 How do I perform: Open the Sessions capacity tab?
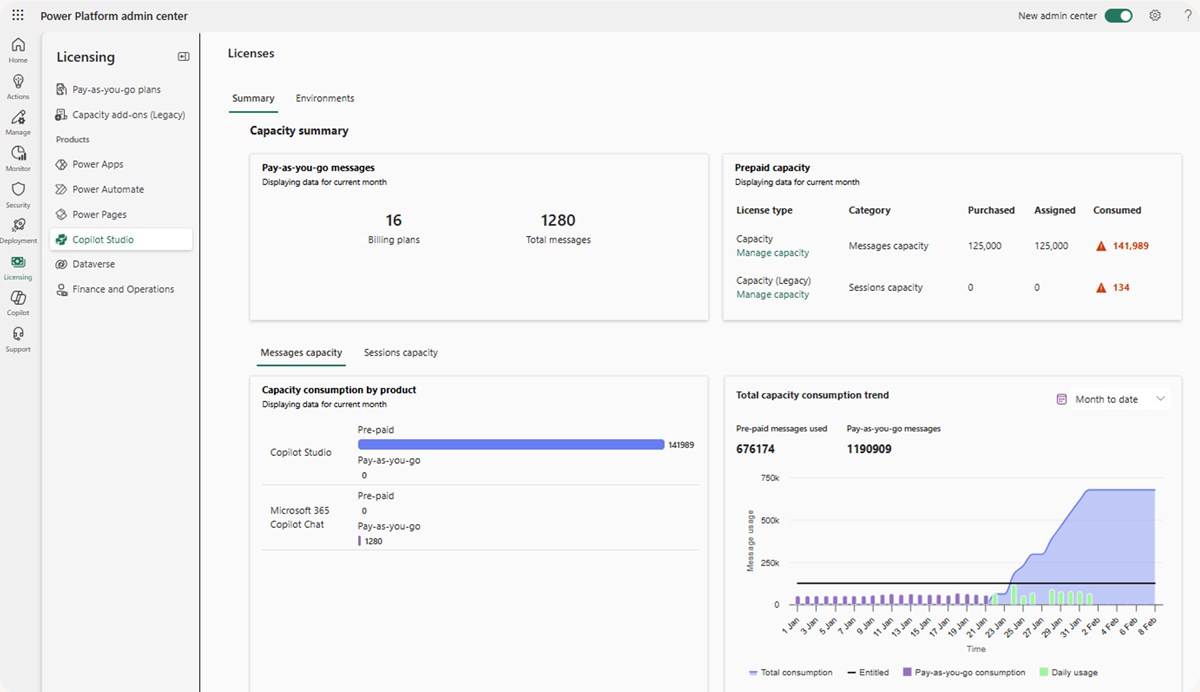click(x=400, y=352)
